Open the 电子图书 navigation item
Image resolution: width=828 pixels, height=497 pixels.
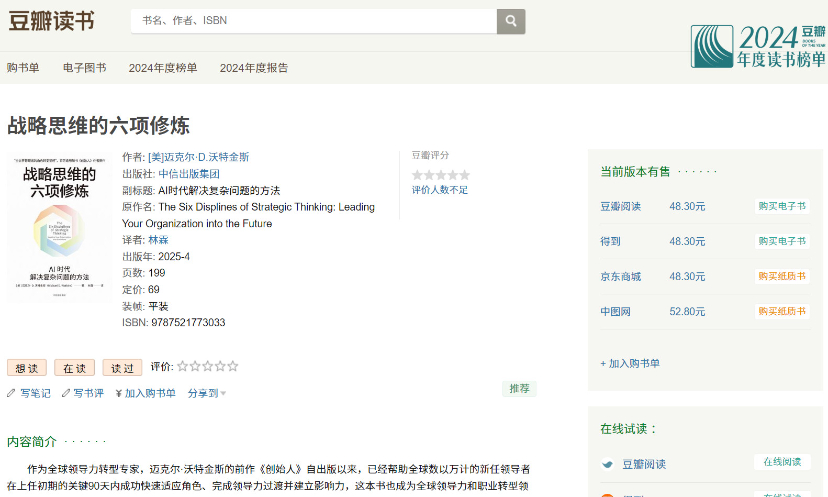[84, 68]
